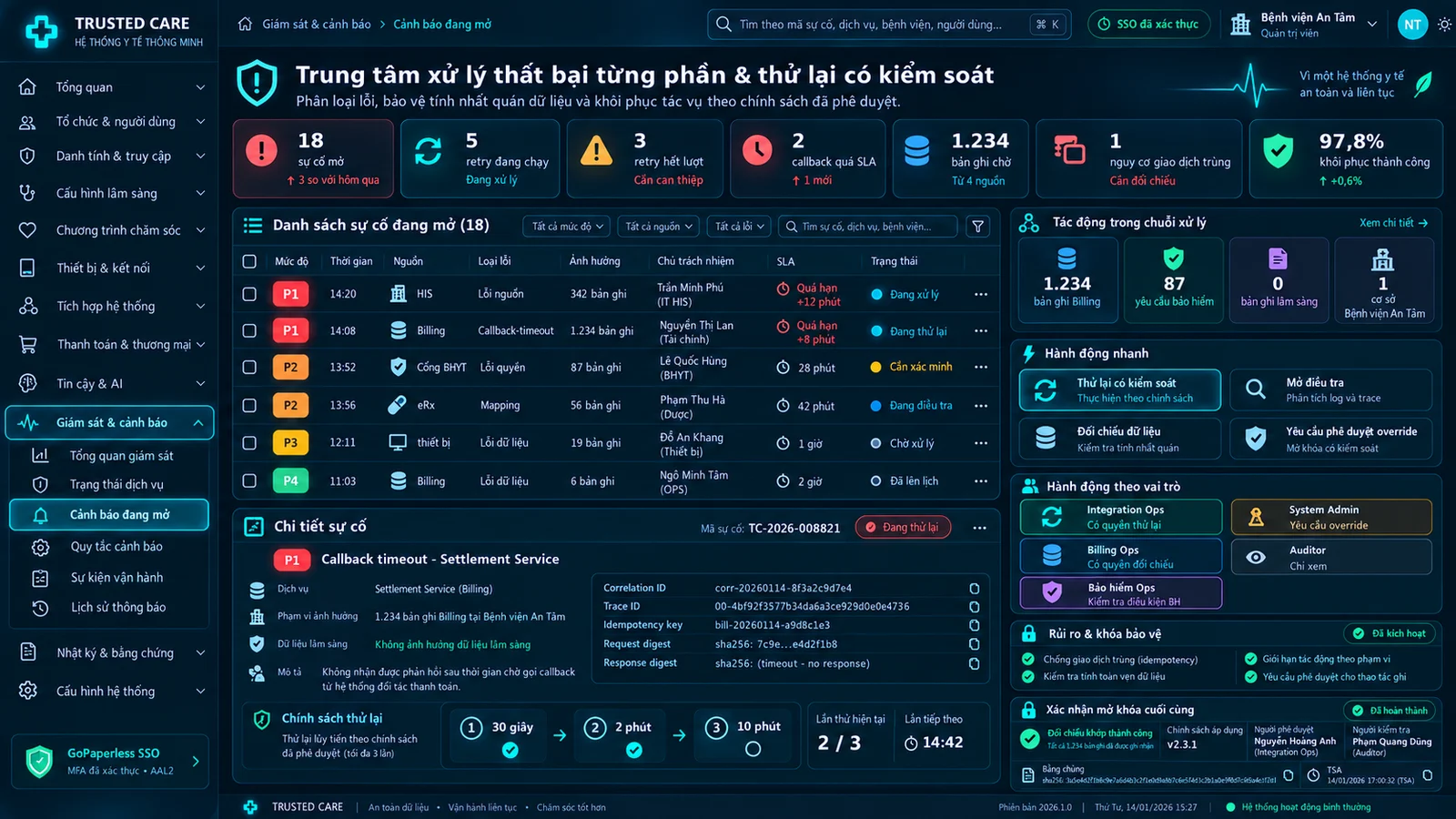Image resolution: width=1456 pixels, height=819 pixels.
Task: Open the 18 sự cố mở alert card
Action: click(313, 158)
